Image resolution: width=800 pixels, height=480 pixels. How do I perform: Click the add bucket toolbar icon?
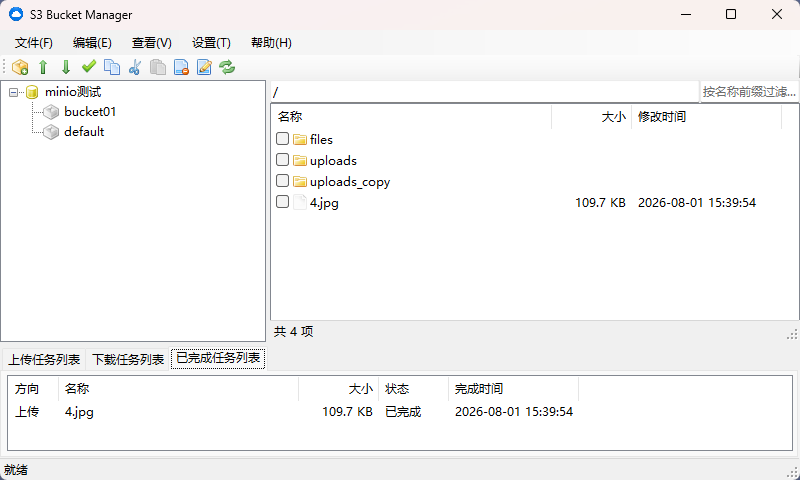[x=20, y=67]
